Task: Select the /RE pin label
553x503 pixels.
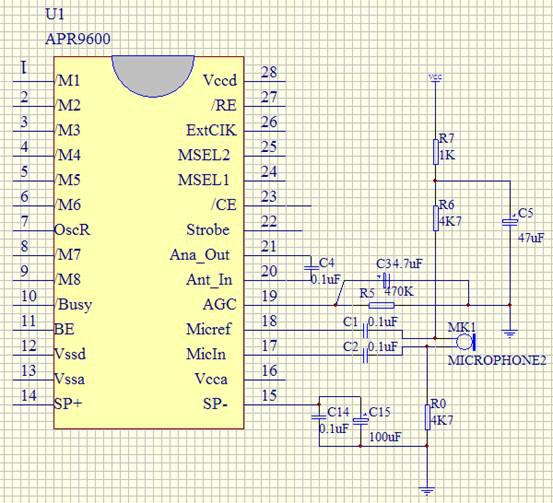Action: pos(224,105)
